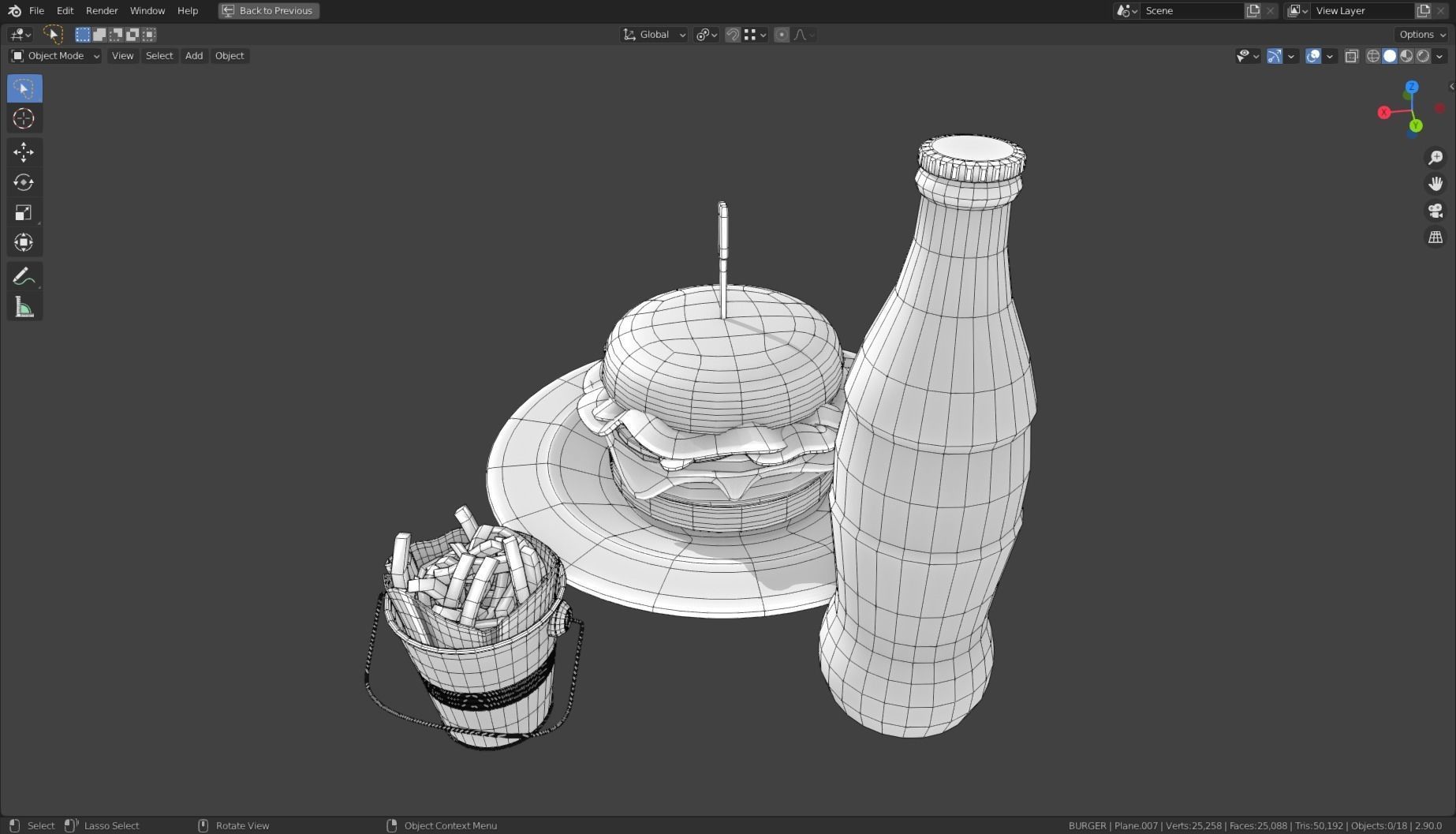Open the editor type selector dropdown

(21, 34)
